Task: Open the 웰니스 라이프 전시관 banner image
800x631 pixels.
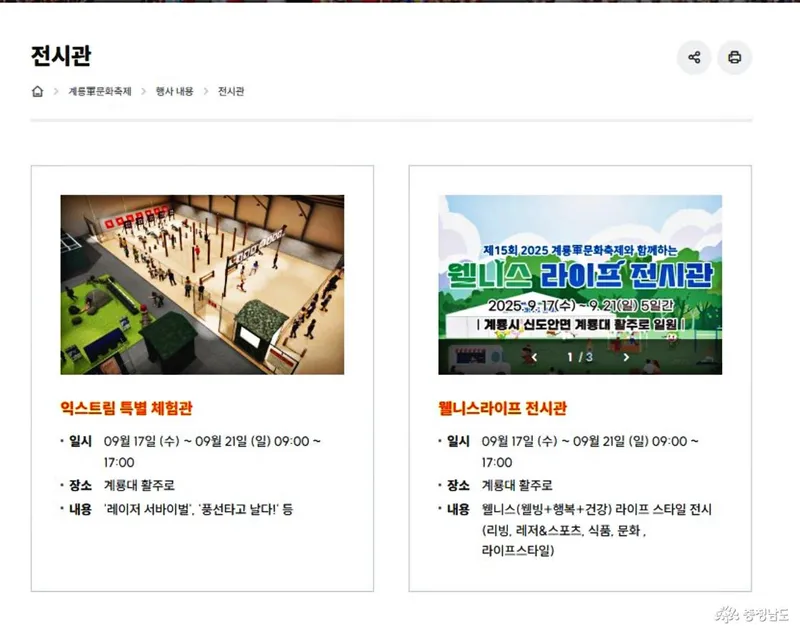Action: pyautogui.click(x=580, y=285)
